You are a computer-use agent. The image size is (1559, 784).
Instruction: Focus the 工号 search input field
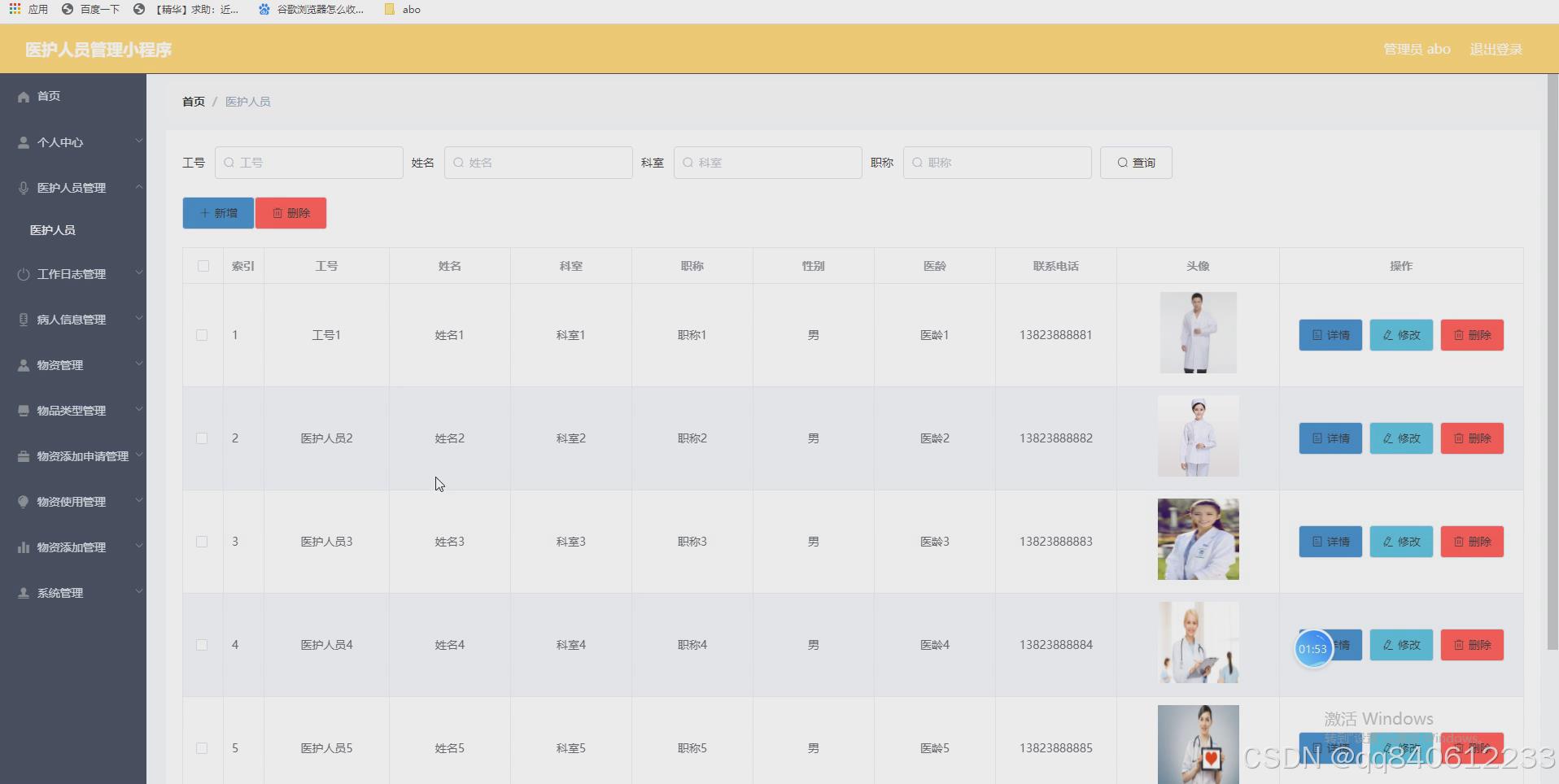pos(309,163)
